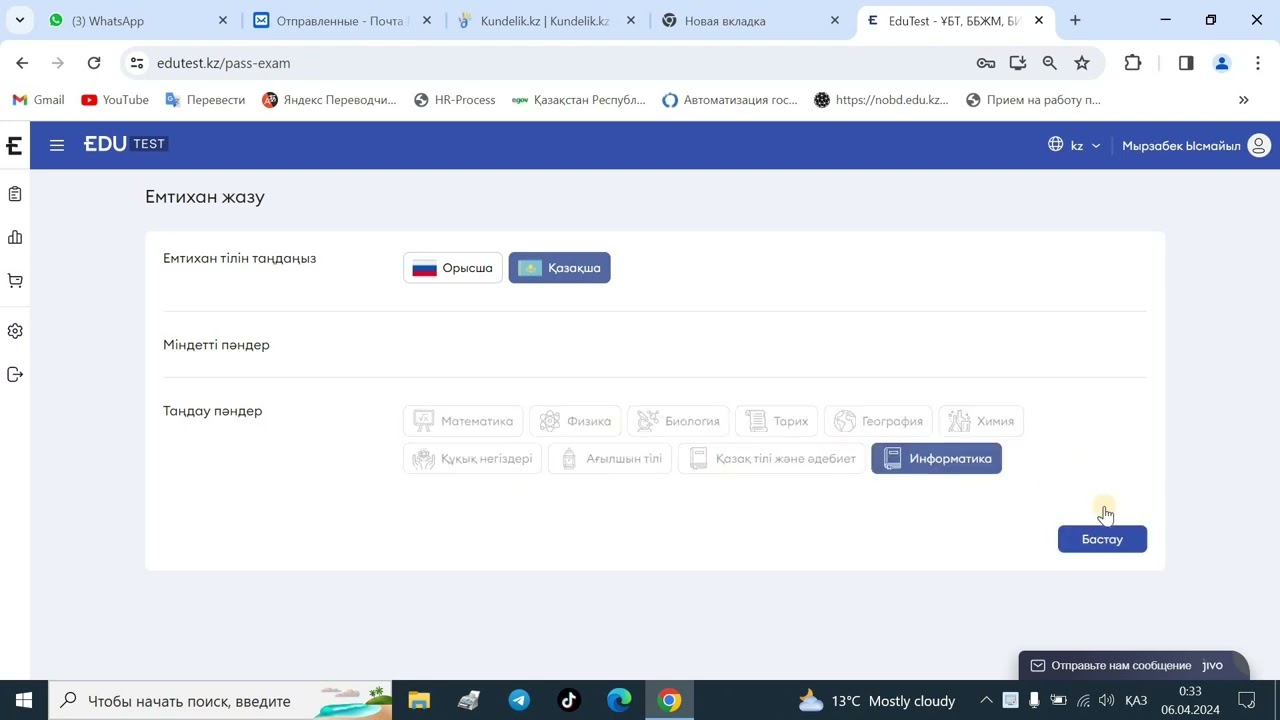Open the Chrome profile icon
This screenshot has height=720, width=1280.
1221,63
